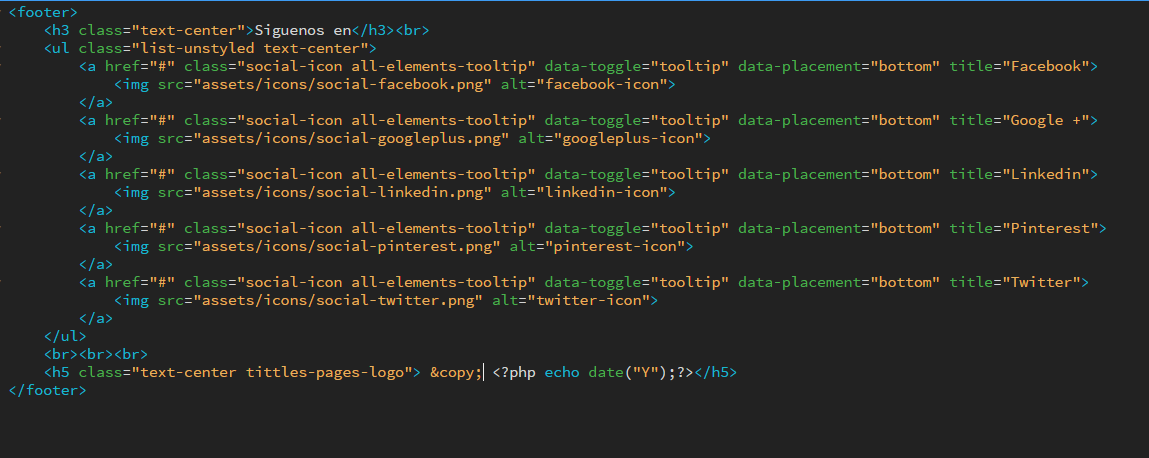The width and height of the screenshot is (1149, 458).
Task: Click the closing footer tag
Action: coord(48,391)
